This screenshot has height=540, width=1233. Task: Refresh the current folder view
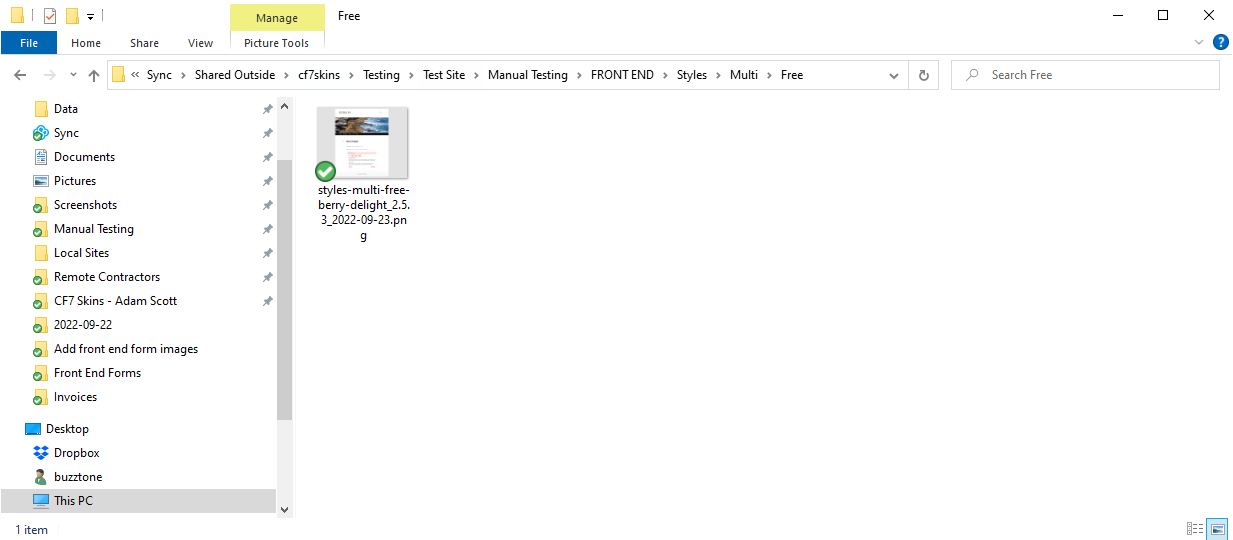(x=923, y=75)
